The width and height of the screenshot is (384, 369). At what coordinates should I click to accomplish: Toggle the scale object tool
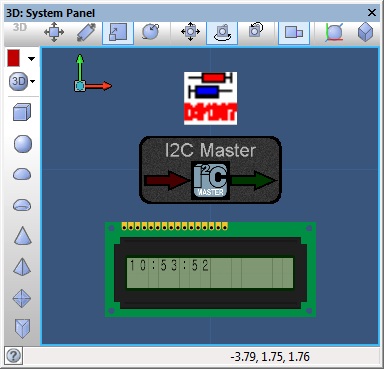[x=118, y=32]
